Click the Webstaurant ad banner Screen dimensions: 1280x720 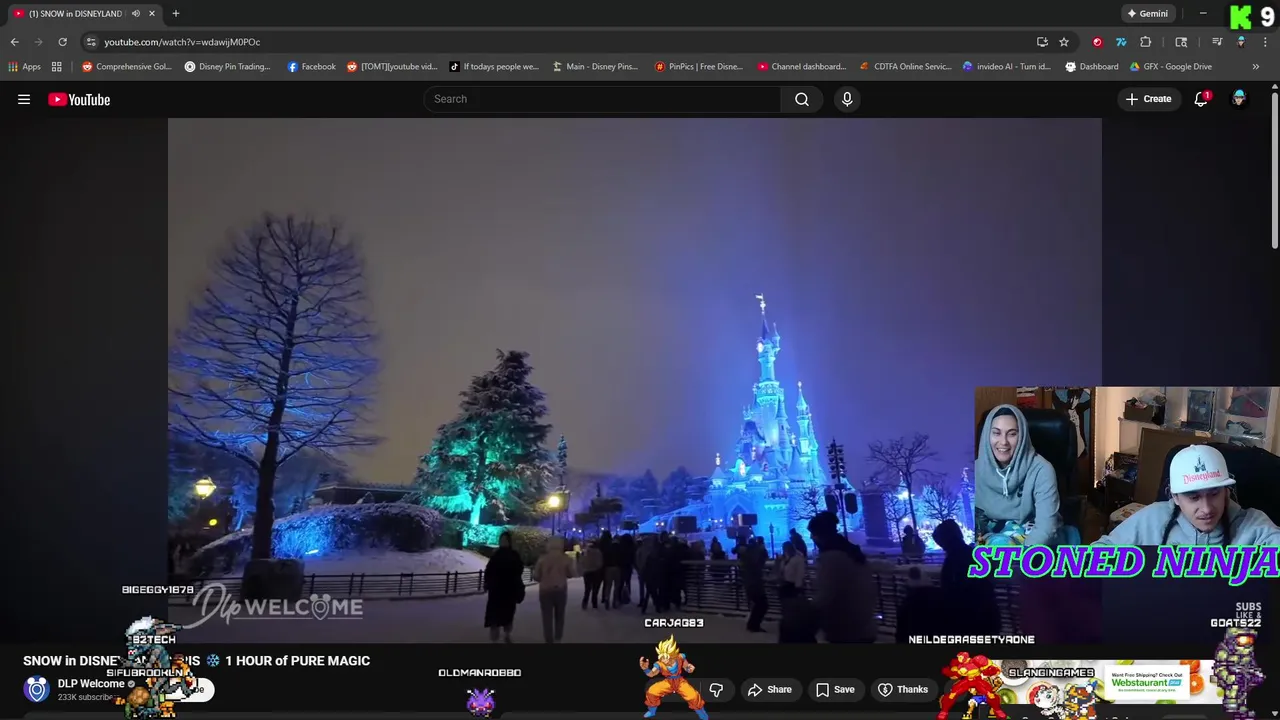coord(1145,680)
